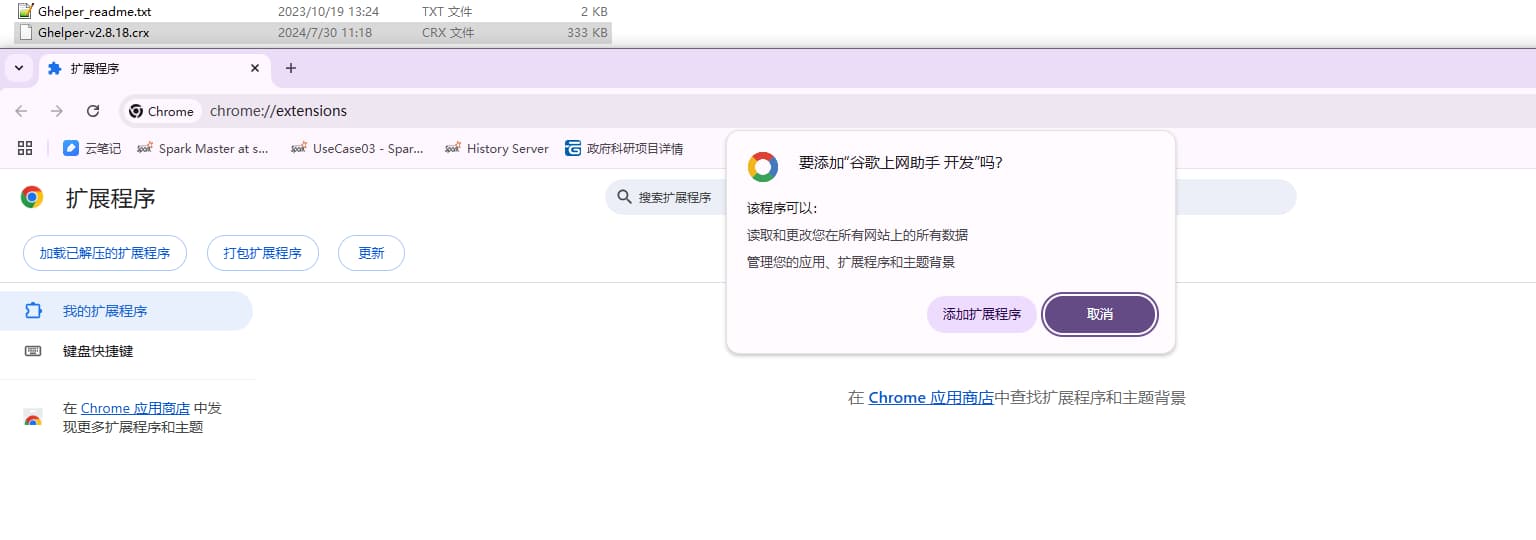Open the UseCase03 Spark bookmark
The image size is (1536, 540).
pyautogui.click(x=357, y=148)
